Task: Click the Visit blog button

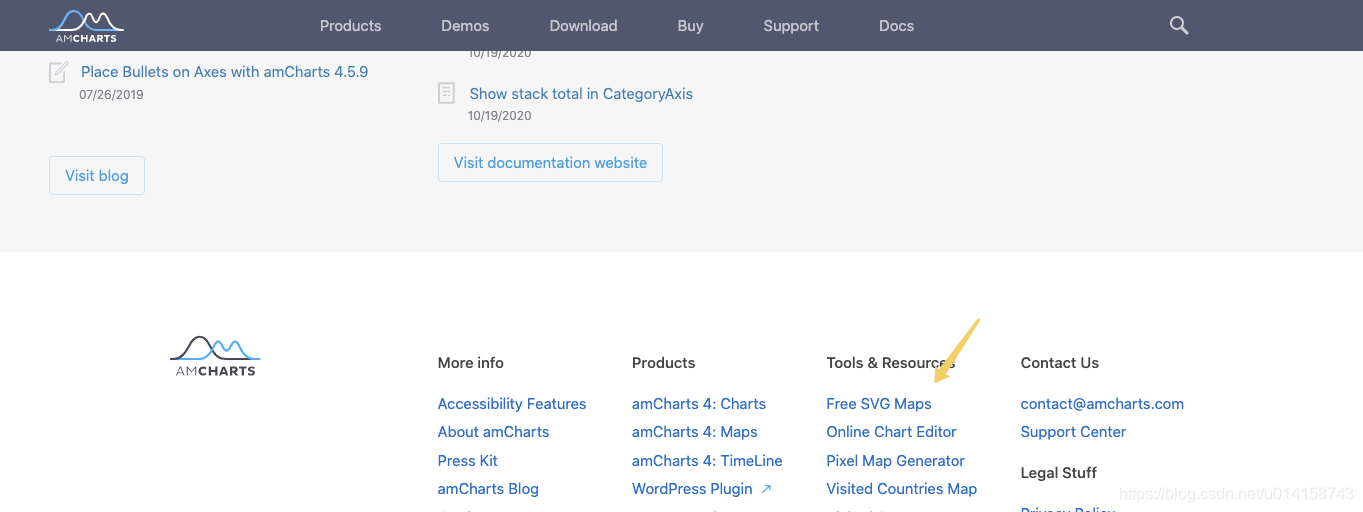Action: 97,175
